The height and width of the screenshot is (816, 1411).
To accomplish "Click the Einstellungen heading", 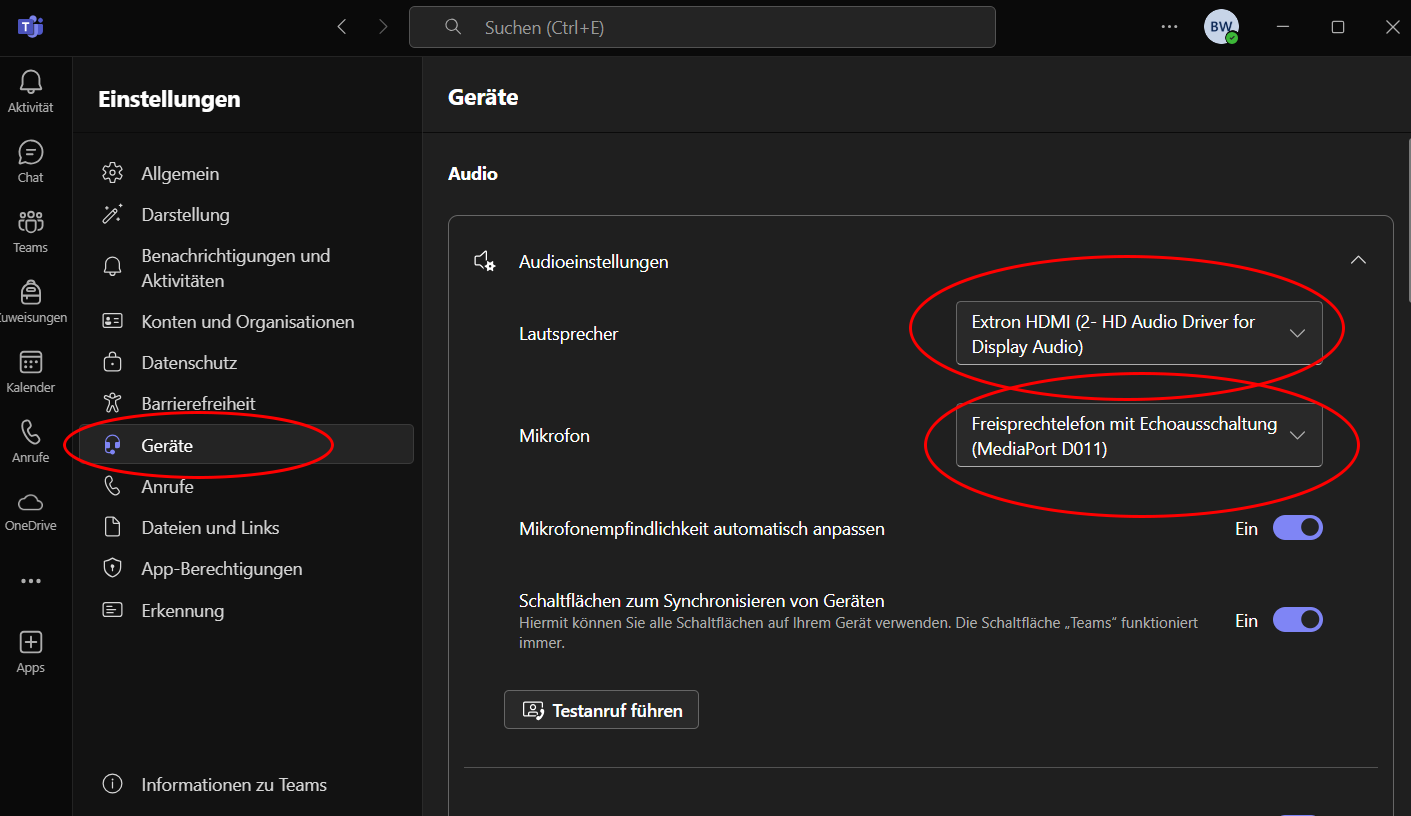I will (169, 99).
